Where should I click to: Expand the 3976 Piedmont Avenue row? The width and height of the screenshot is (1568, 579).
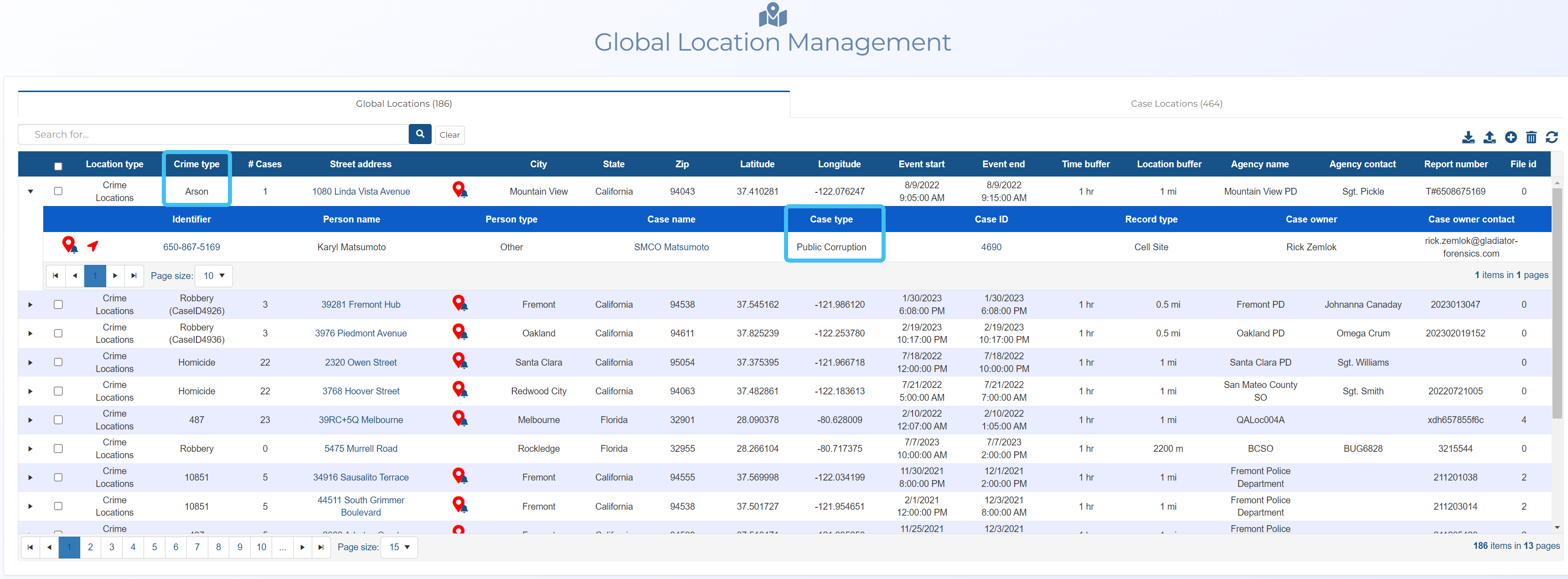click(x=31, y=334)
